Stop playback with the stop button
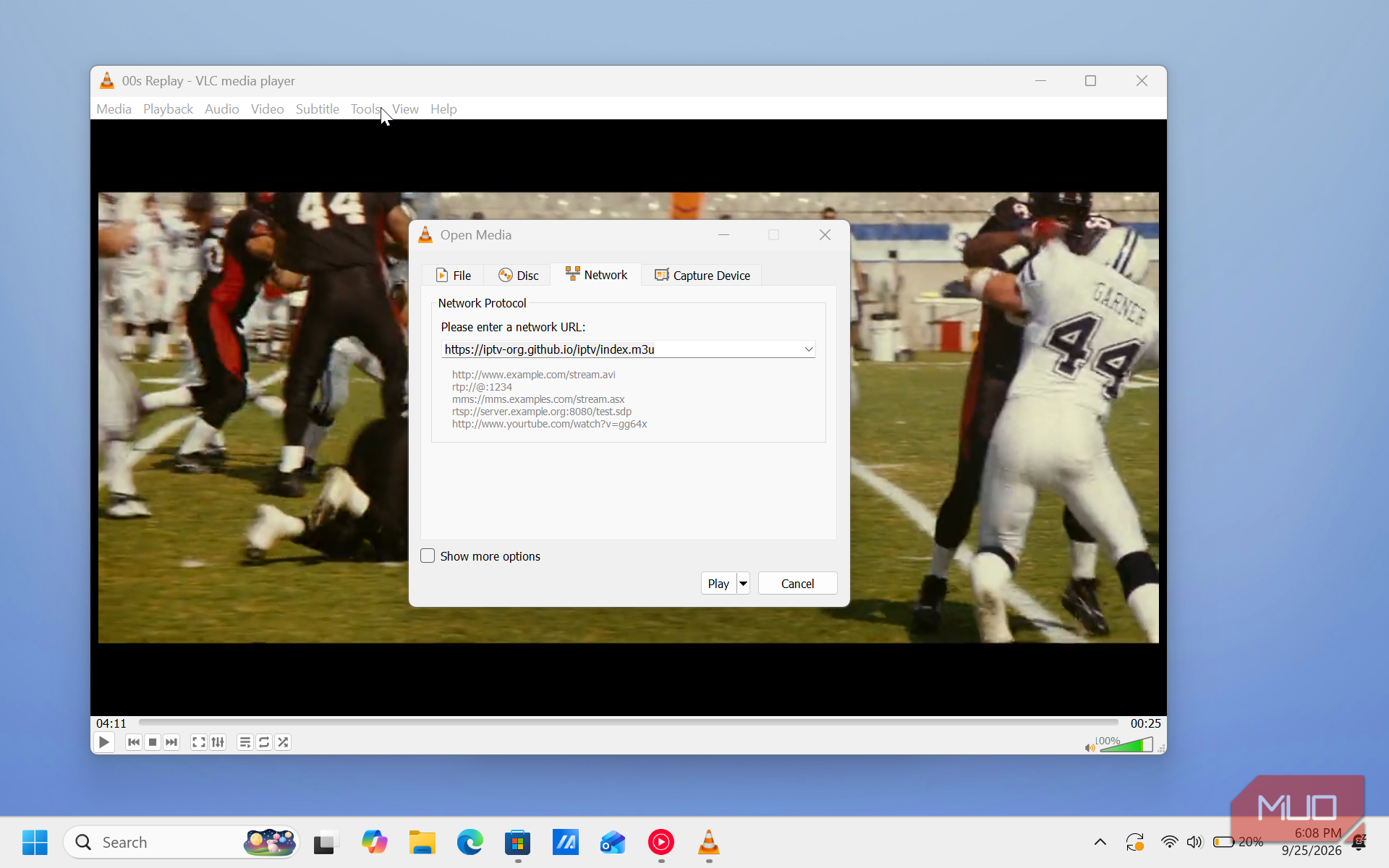 click(x=153, y=742)
